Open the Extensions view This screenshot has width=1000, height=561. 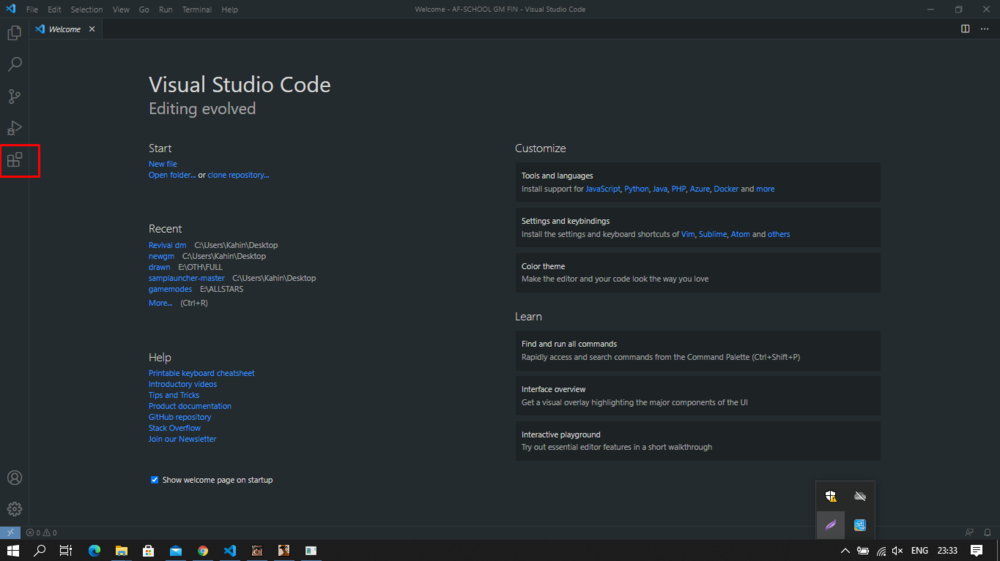point(14,160)
